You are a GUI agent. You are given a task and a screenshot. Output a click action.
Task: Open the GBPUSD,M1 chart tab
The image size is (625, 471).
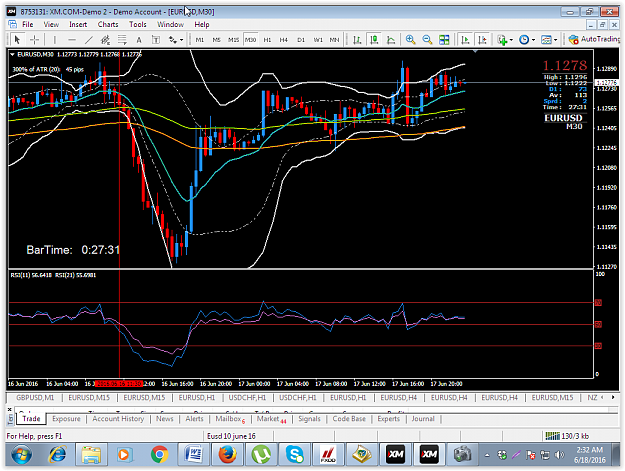click(35, 397)
